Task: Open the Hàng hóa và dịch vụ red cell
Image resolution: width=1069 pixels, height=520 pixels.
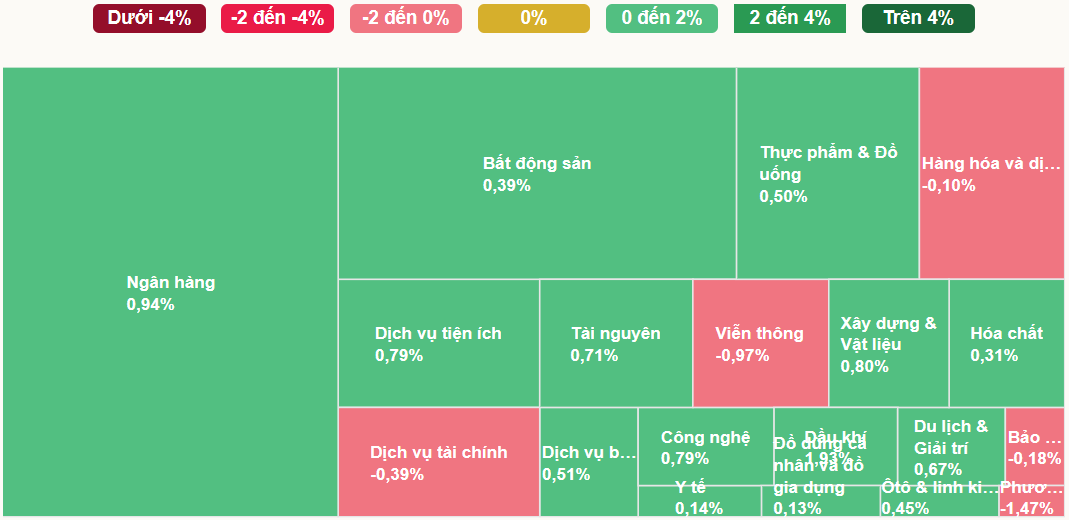Action: pos(991,173)
